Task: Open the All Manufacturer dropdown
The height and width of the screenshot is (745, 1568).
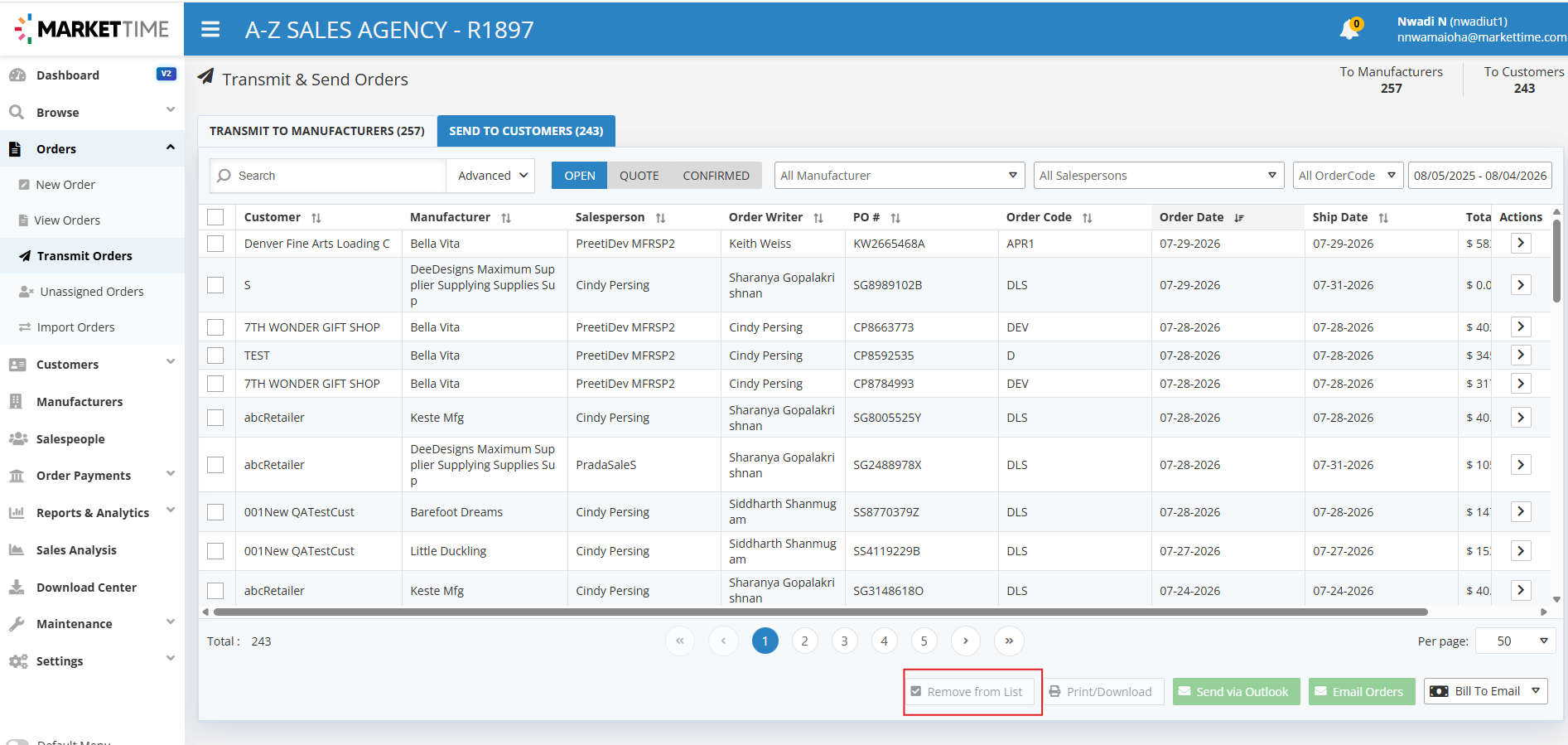Action: 900,176
